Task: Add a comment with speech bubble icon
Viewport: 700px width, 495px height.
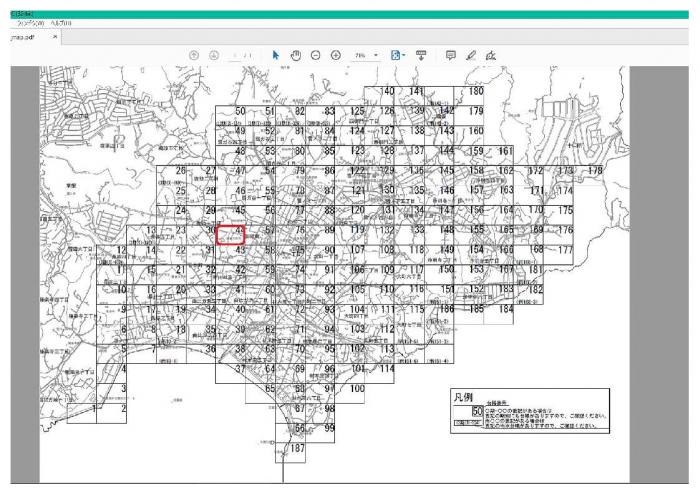Action: click(x=450, y=55)
